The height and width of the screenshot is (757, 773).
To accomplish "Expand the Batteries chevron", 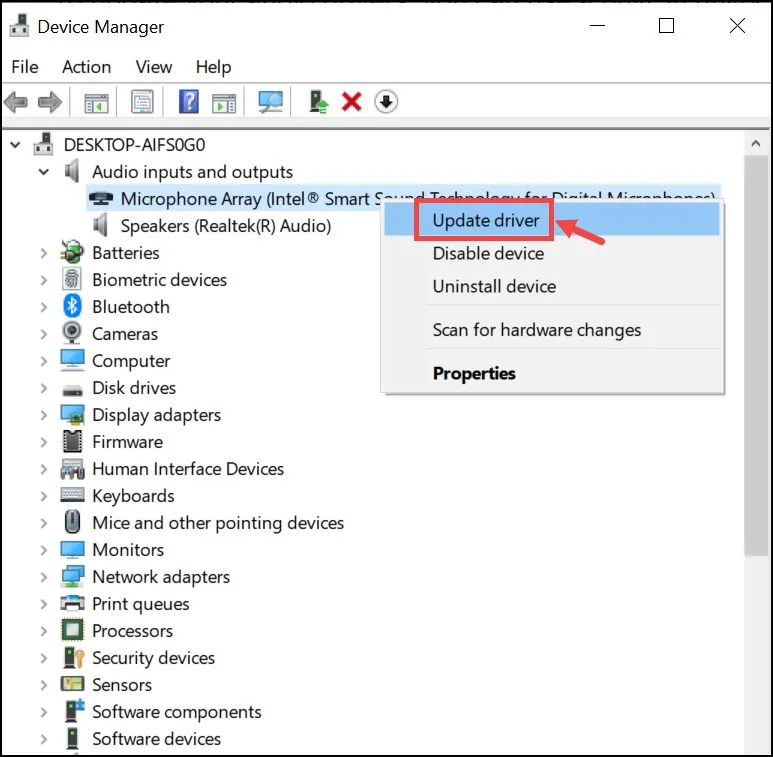I will click(44, 253).
